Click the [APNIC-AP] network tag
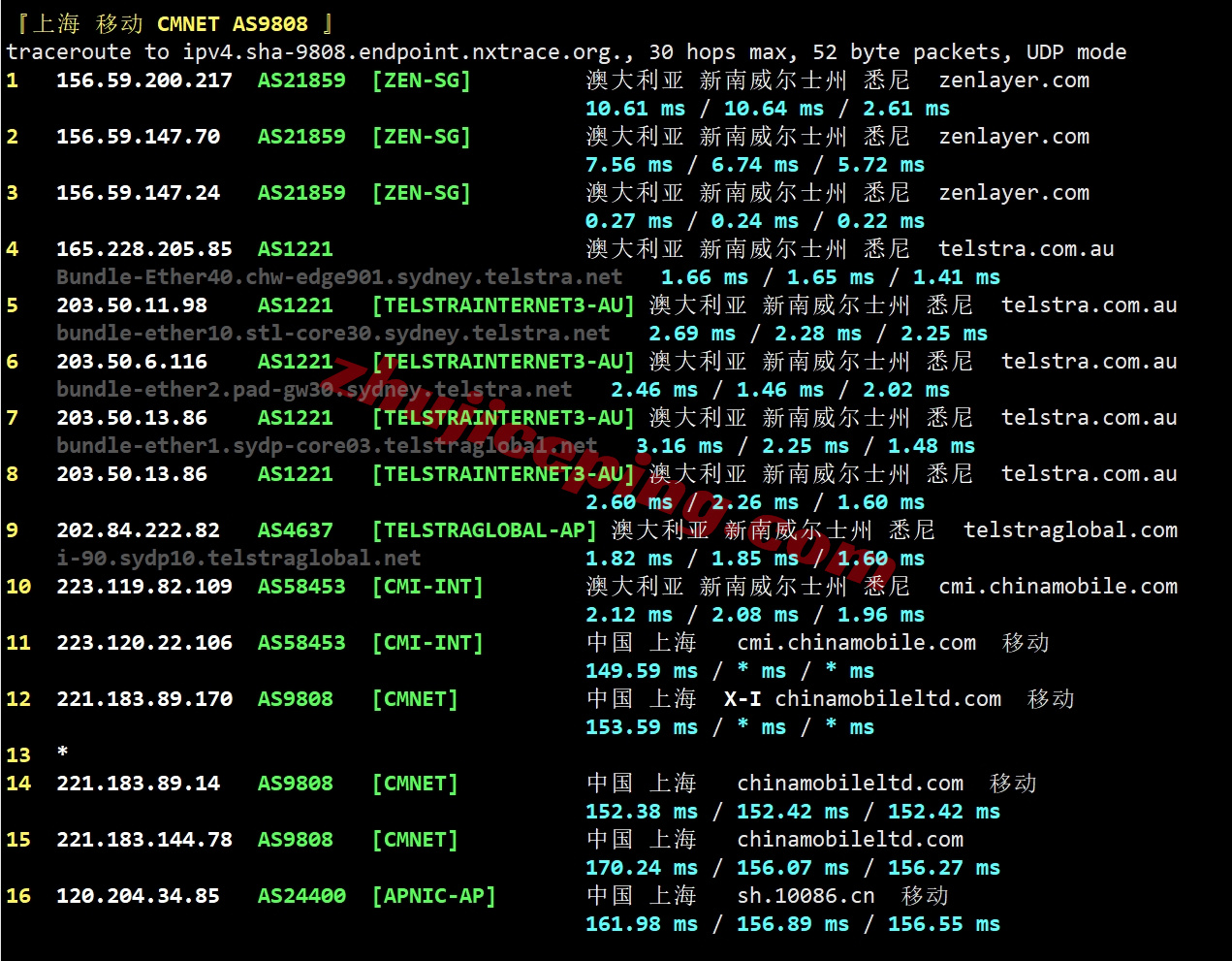 click(x=433, y=896)
